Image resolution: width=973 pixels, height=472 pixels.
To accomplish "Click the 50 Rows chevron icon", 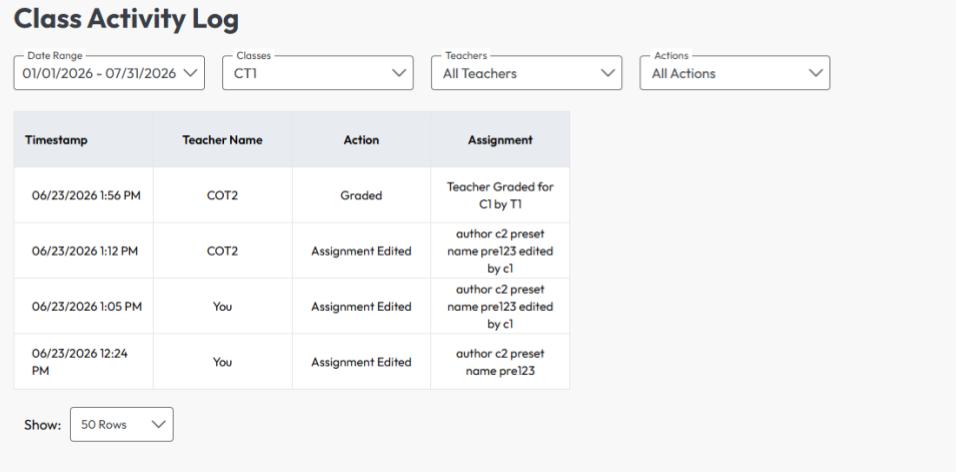I will point(159,424).
